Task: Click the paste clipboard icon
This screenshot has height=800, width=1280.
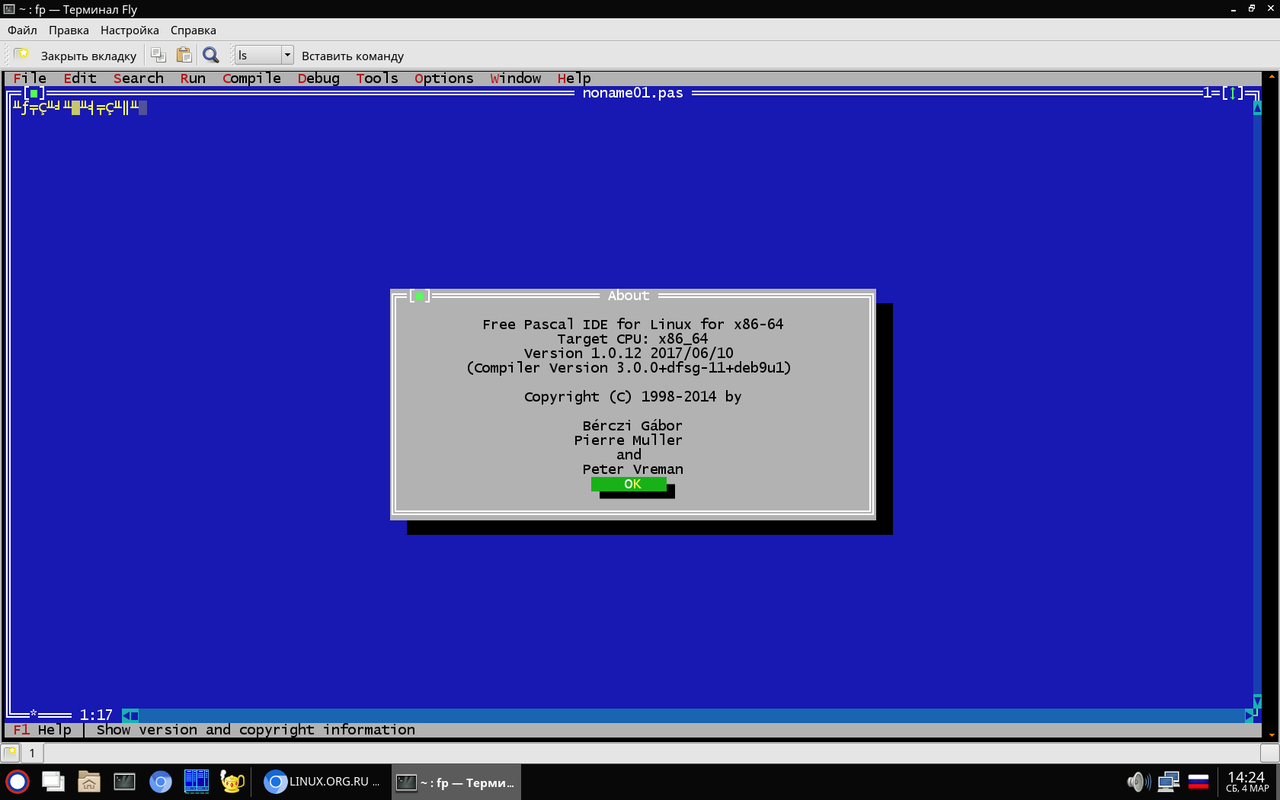Action: pyautogui.click(x=184, y=55)
